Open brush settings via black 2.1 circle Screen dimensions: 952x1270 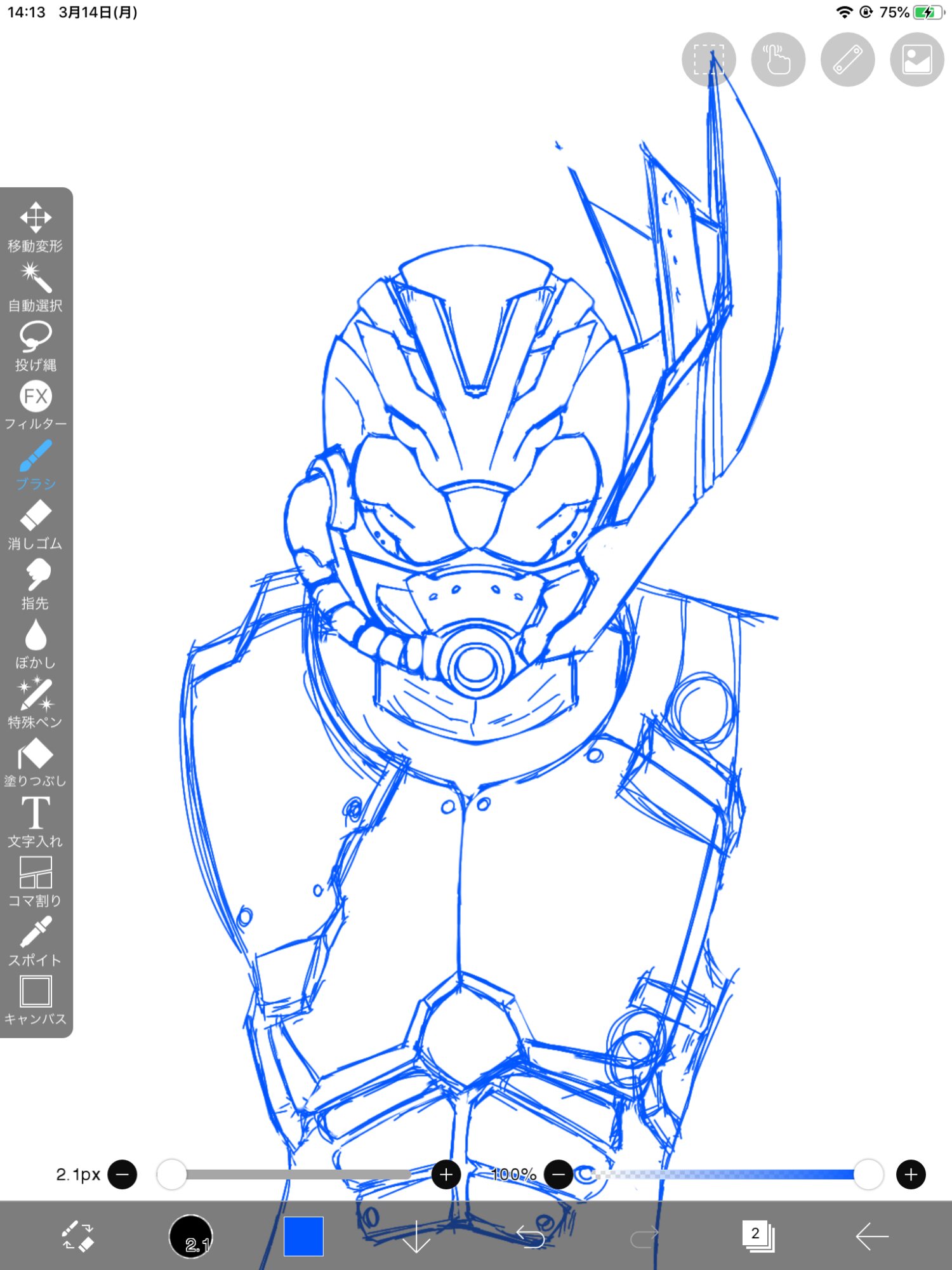(190, 1236)
